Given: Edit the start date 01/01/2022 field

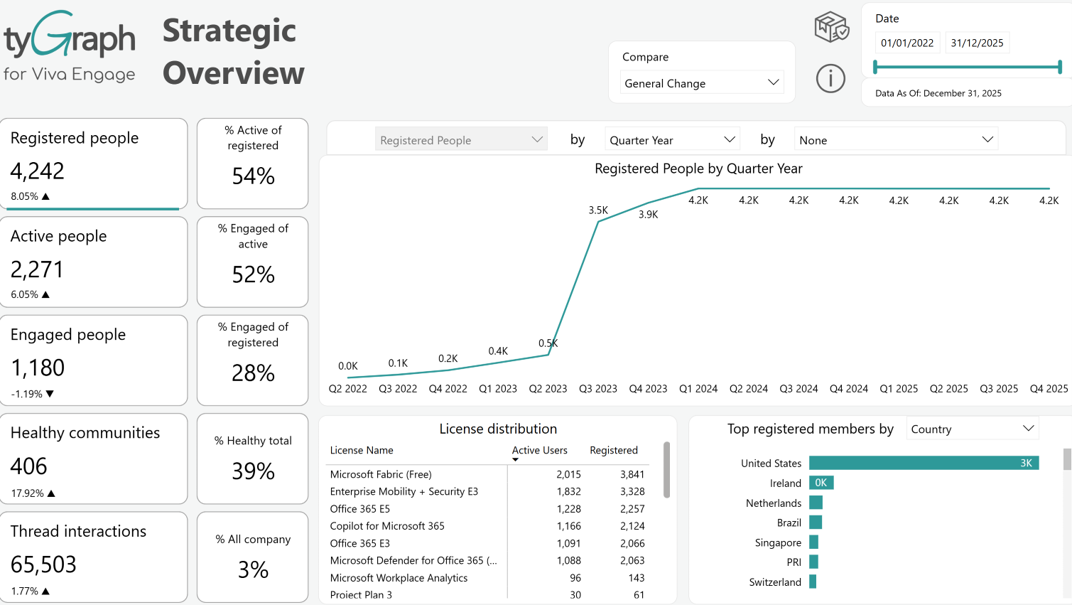Looking at the screenshot, I should pos(907,42).
